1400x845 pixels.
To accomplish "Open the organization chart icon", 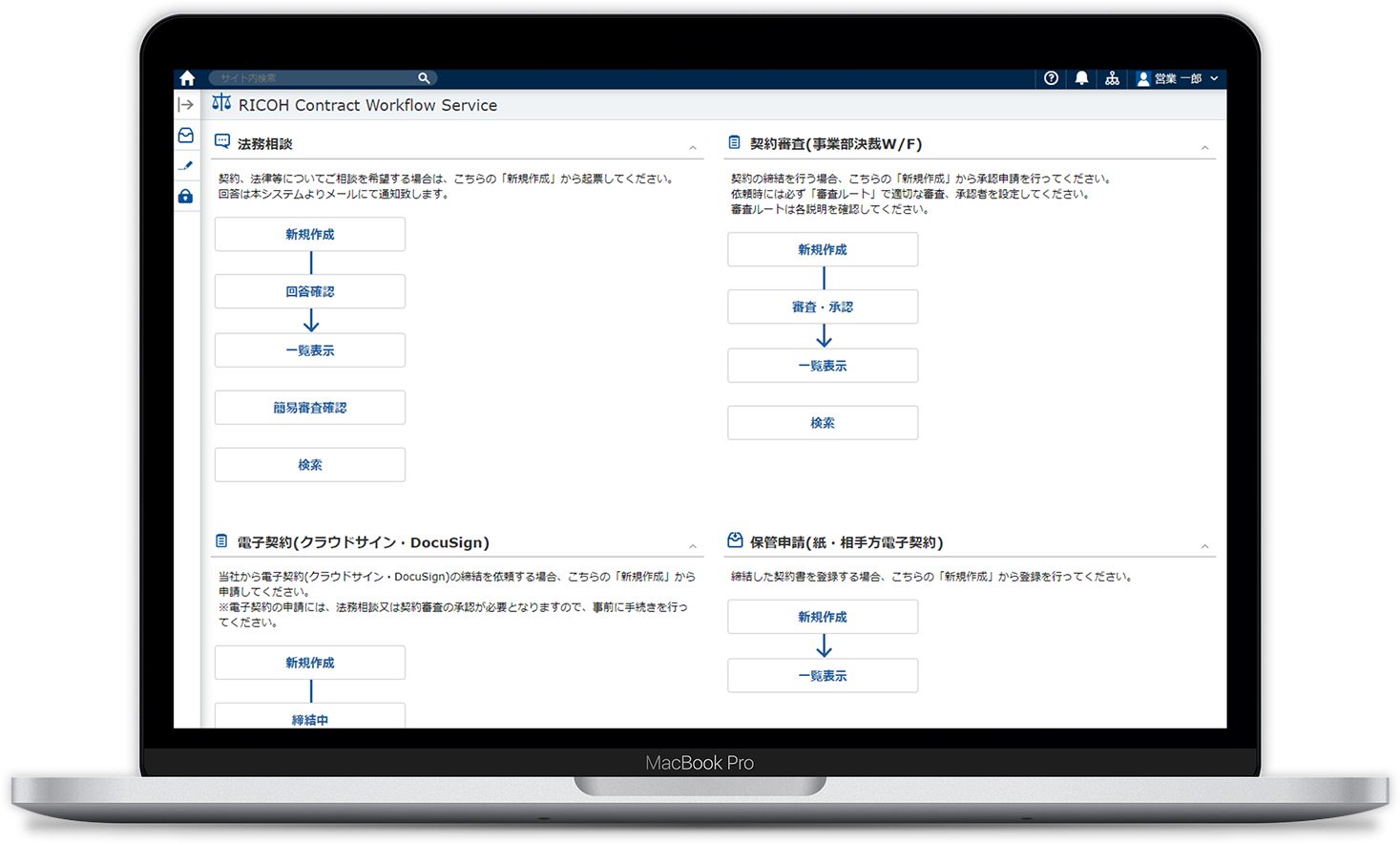I will coord(1112,78).
